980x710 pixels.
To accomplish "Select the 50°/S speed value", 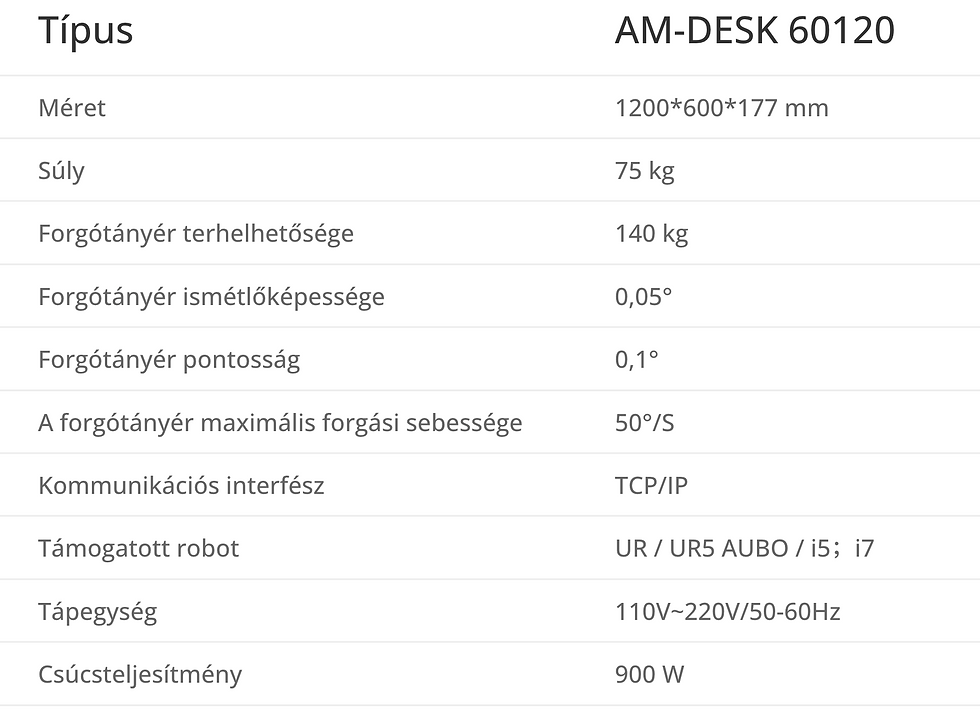I will [x=644, y=423].
